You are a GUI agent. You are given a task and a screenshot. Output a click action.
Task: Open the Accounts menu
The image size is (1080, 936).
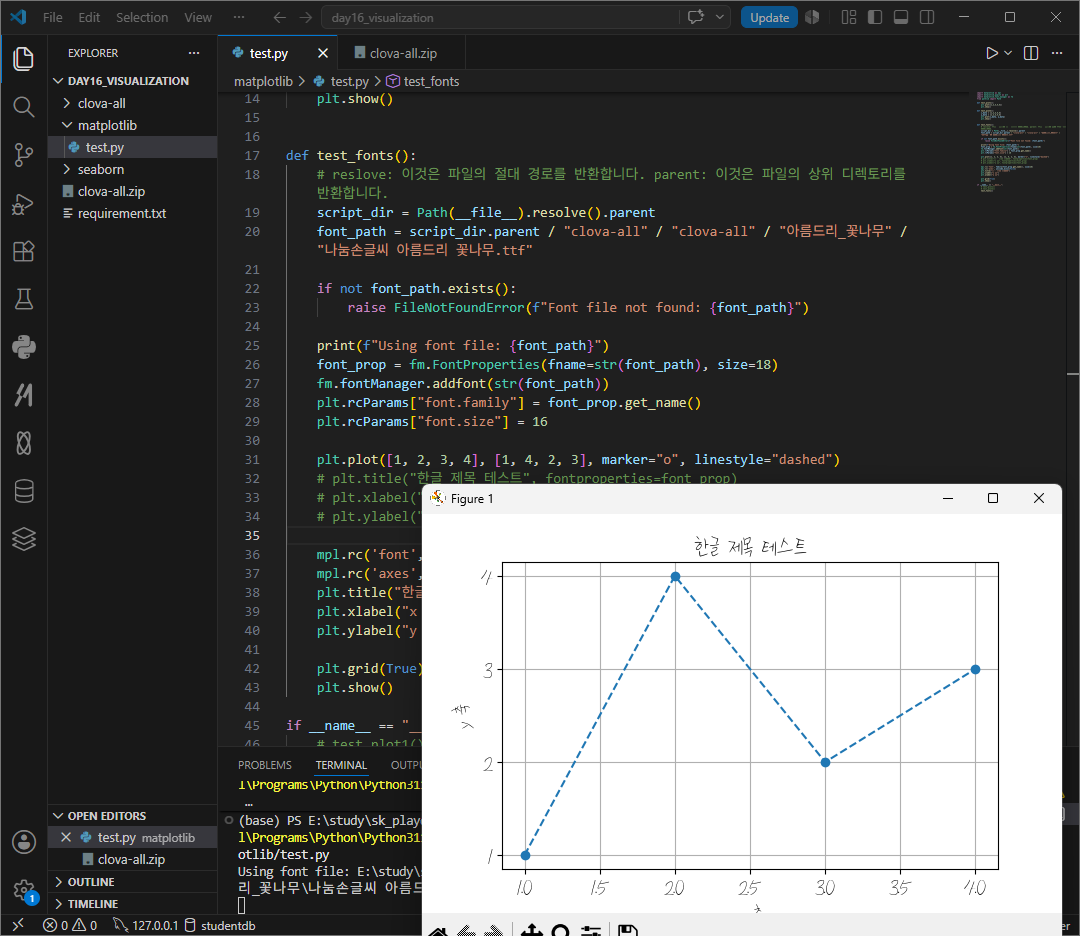23,842
